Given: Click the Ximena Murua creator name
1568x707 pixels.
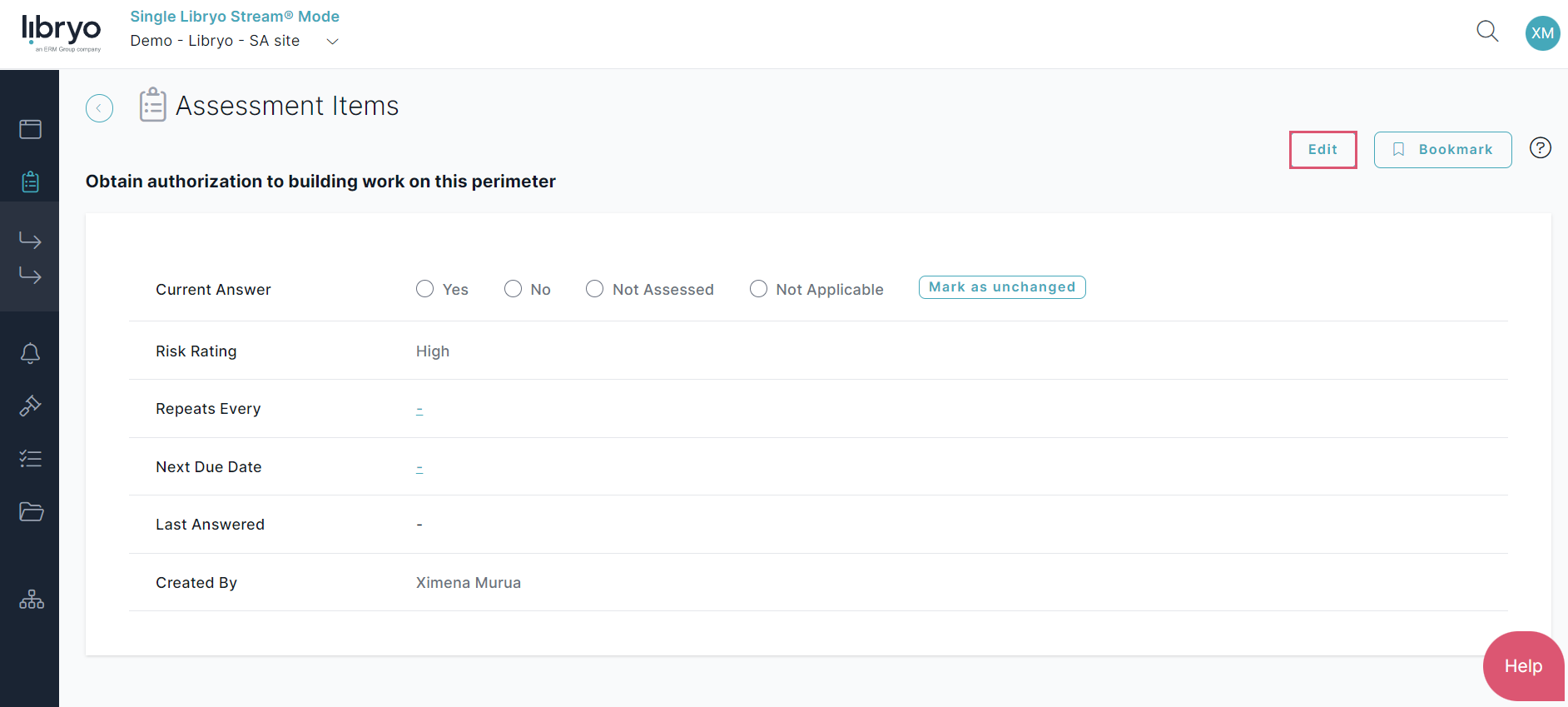Looking at the screenshot, I should 469,583.
